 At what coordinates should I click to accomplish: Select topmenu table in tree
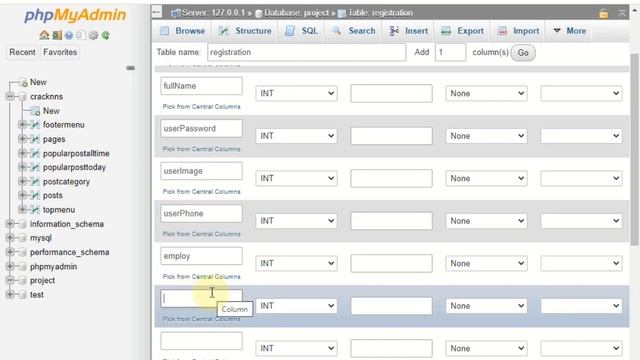point(59,210)
